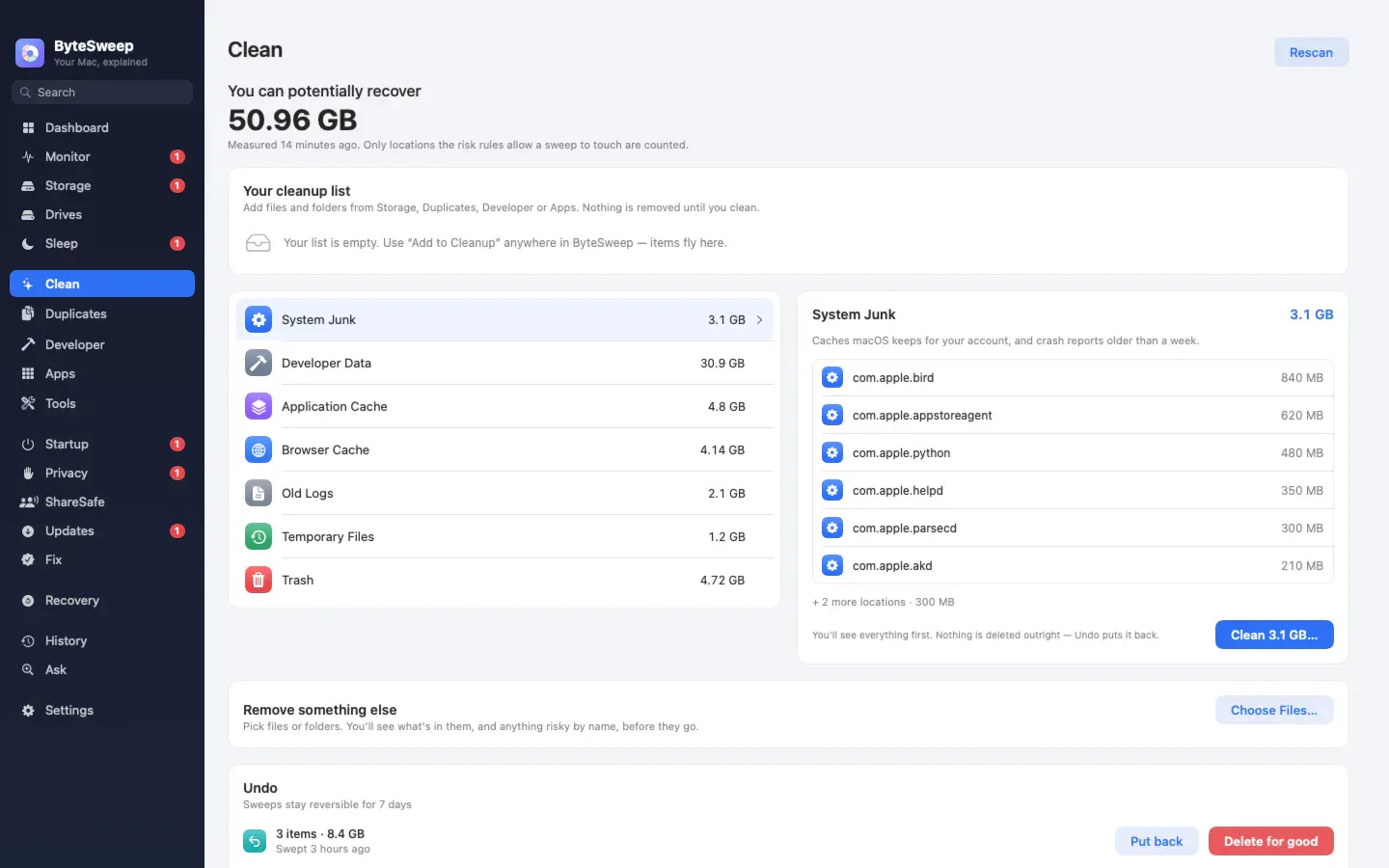This screenshot has width=1389, height=868.
Task: Open Monitor in the sidebar
Action: pos(102,156)
